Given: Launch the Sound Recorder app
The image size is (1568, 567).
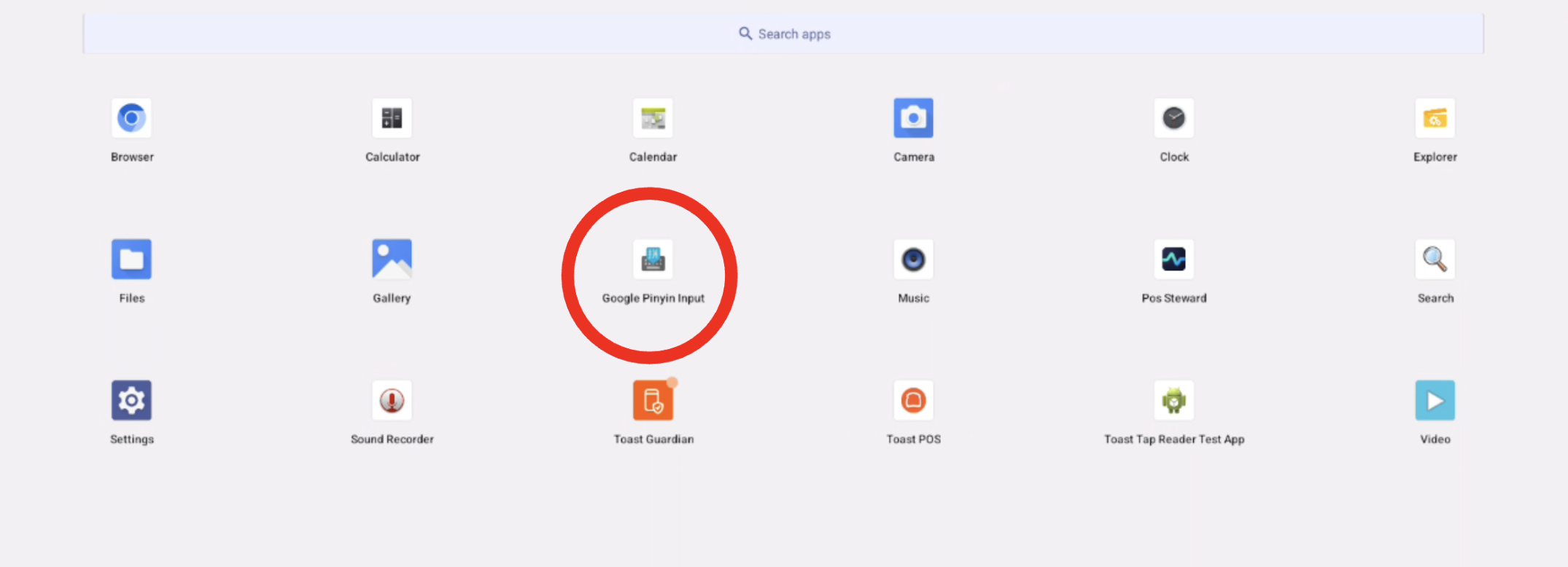Looking at the screenshot, I should (x=392, y=400).
